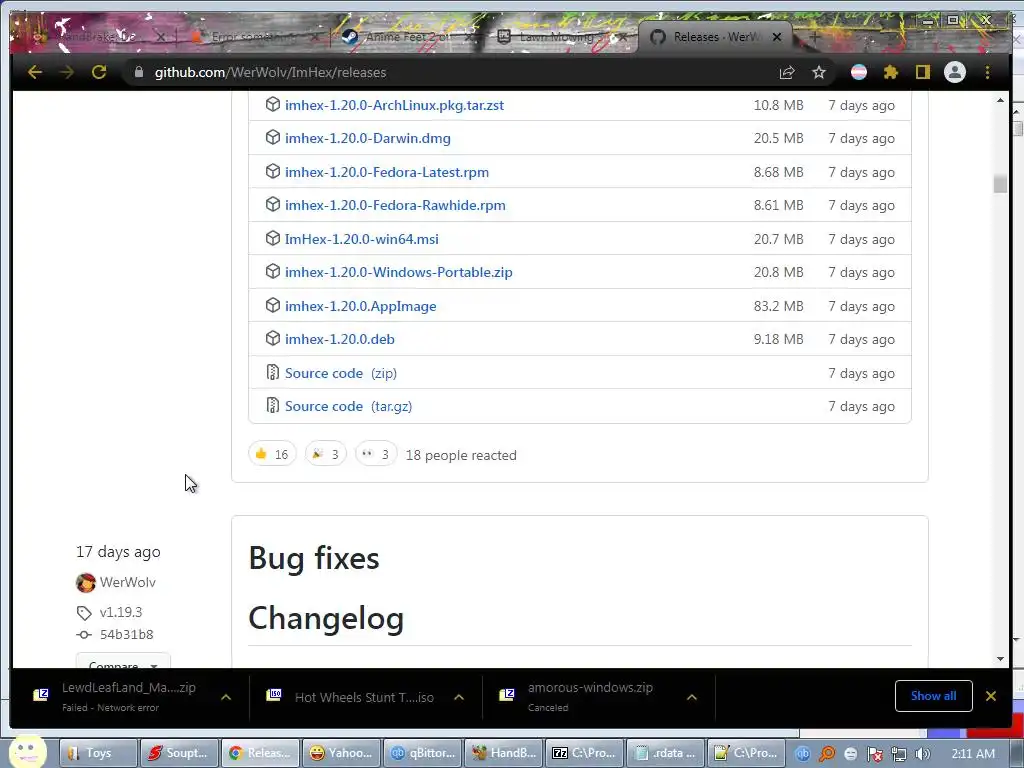Click the commit icon next to 54b31b8
The image size is (1024, 768).
84,635
